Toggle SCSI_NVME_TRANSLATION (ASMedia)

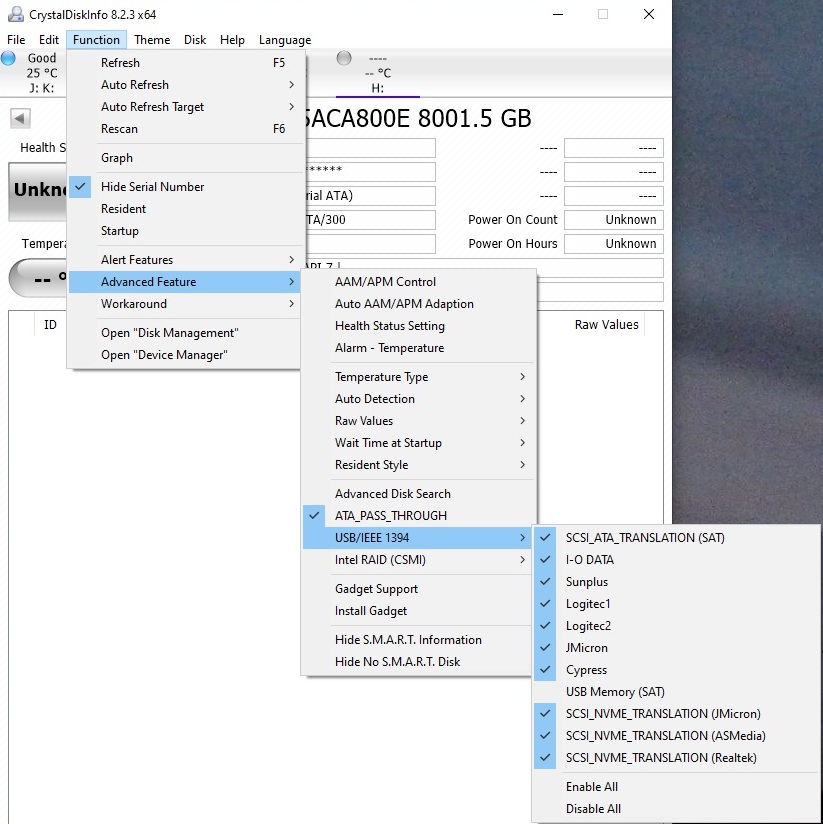pyautogui.click(x=676, y=736)
